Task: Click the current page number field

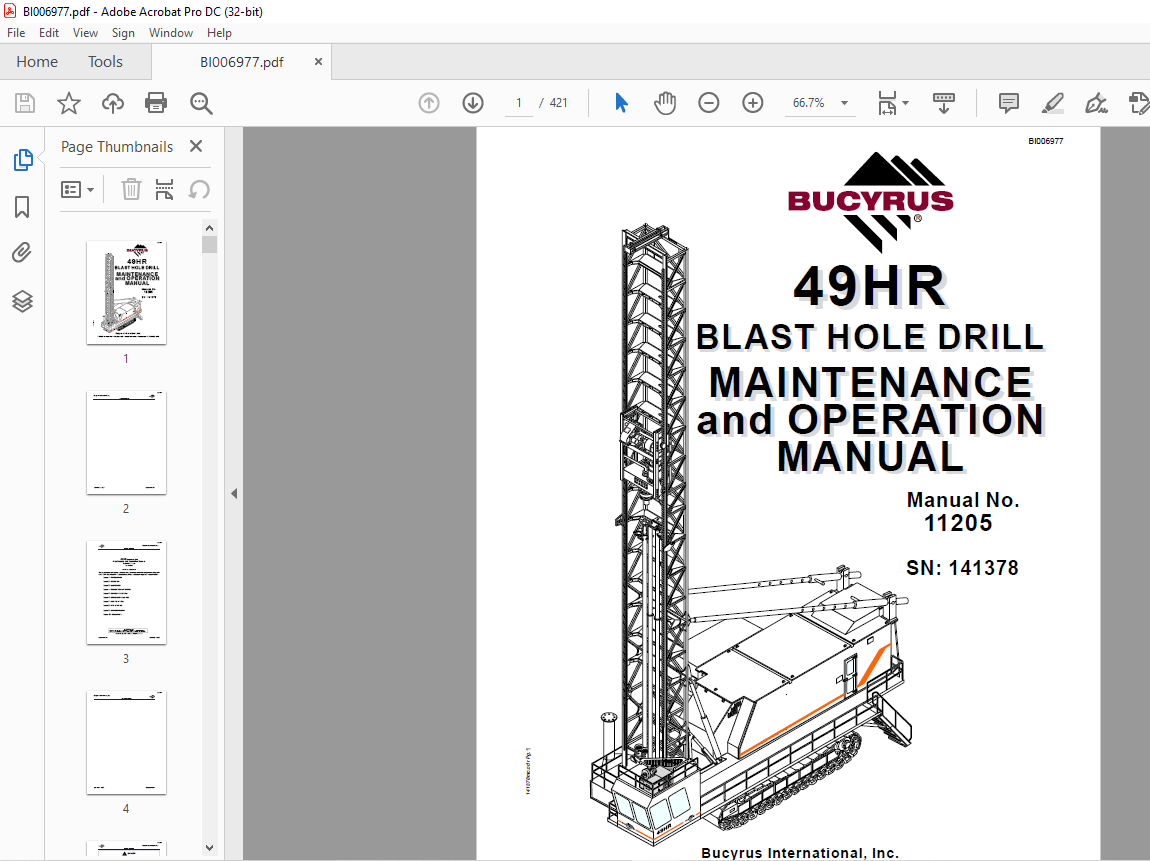Action: 519,103
